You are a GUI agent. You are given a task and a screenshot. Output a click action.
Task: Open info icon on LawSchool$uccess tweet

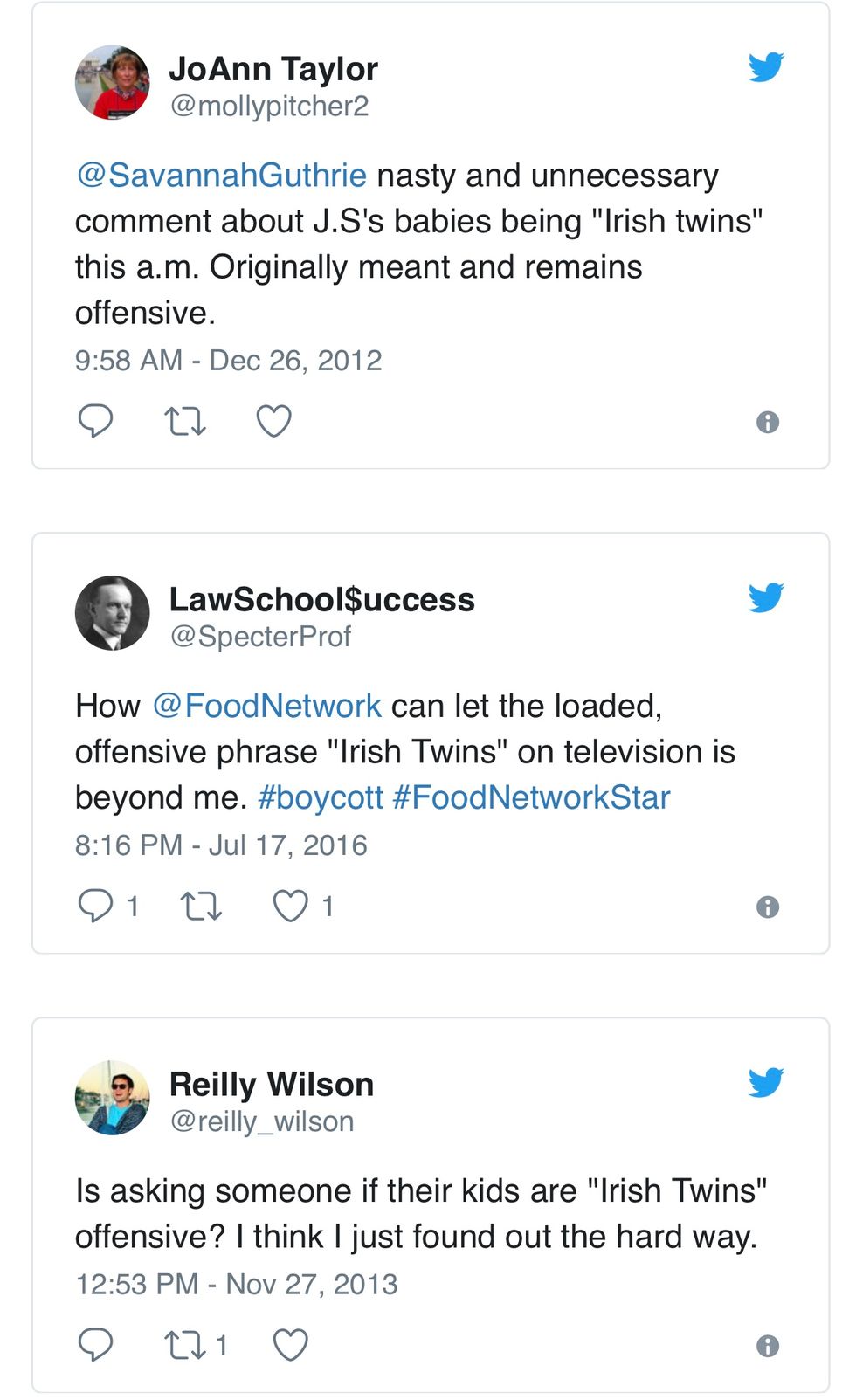(767, 907)
